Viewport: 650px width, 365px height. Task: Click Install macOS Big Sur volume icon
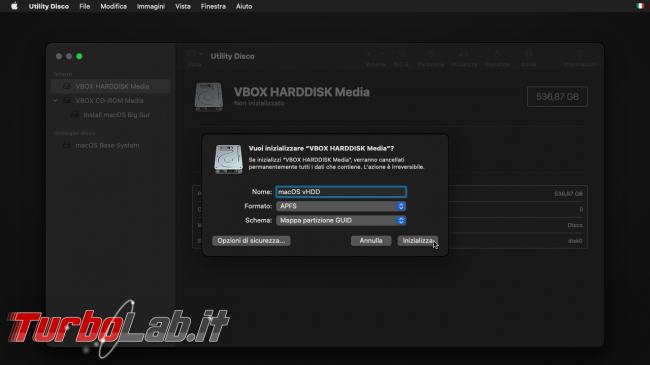click(75, 114)
